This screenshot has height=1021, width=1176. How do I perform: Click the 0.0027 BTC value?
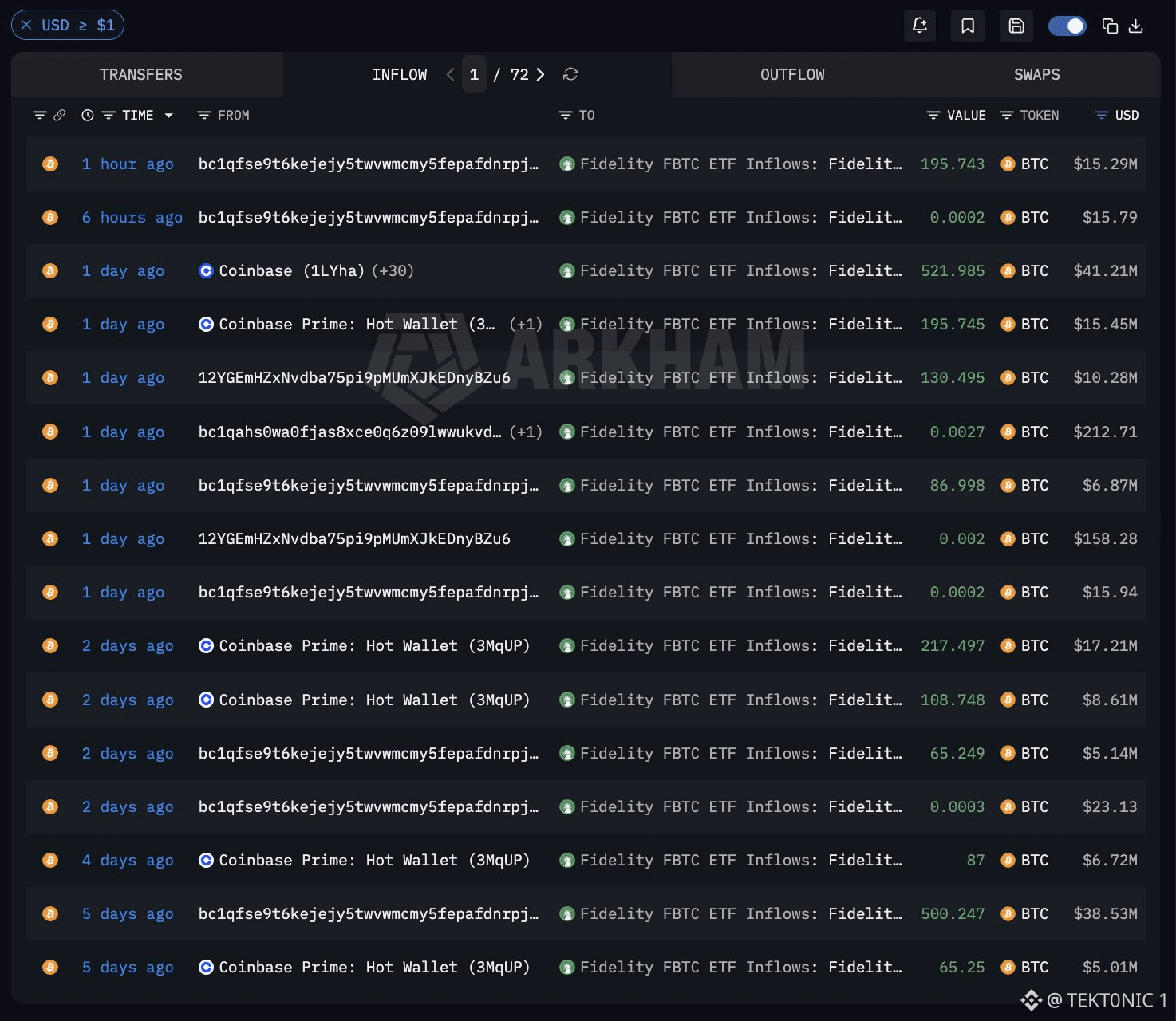[x=957, y=432]
